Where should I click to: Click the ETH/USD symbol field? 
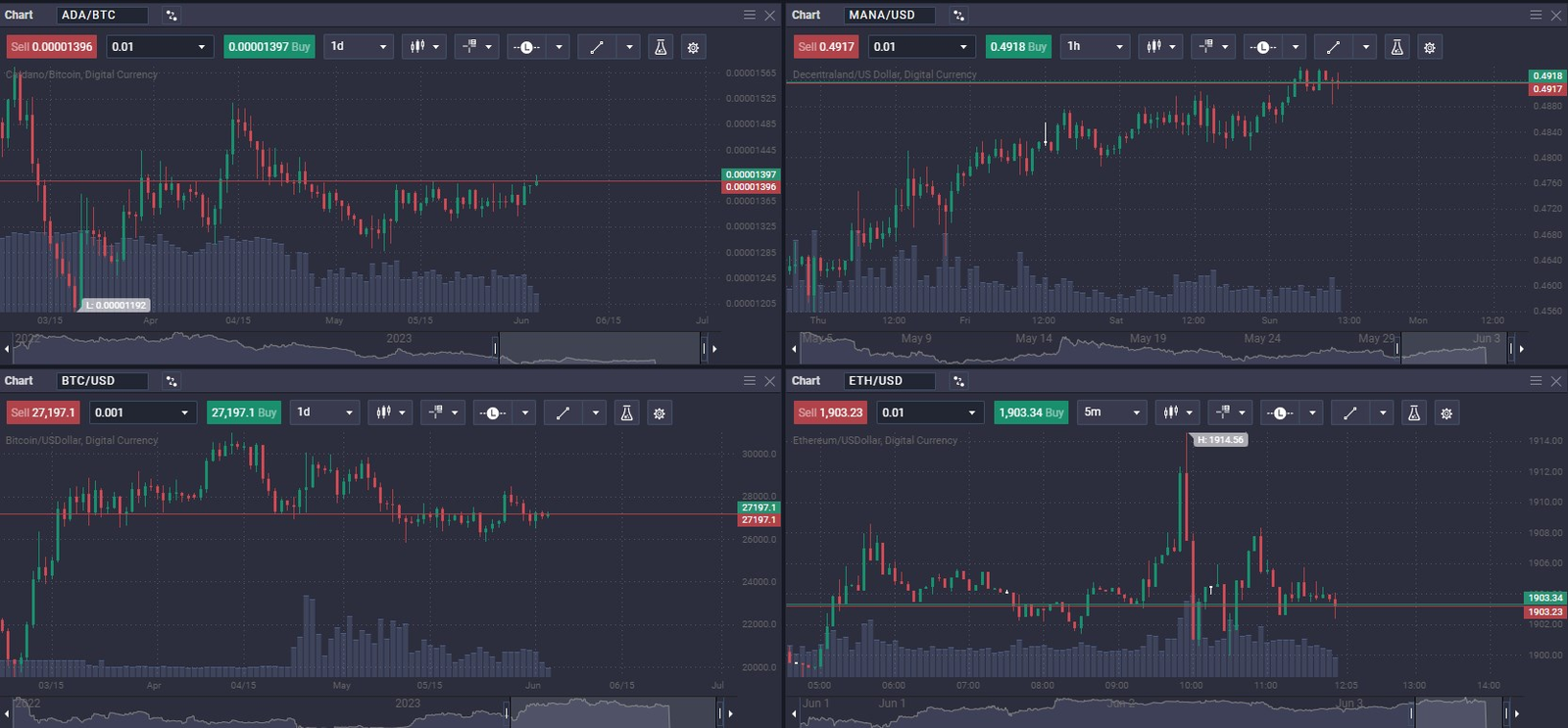[x=889, y=380]
